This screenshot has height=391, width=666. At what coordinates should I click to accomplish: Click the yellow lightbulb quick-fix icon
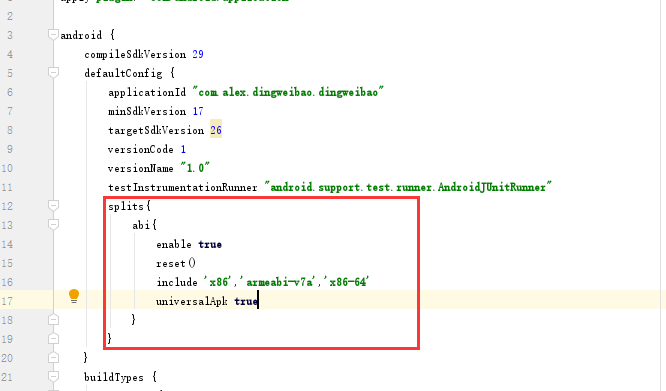[74, 296]
